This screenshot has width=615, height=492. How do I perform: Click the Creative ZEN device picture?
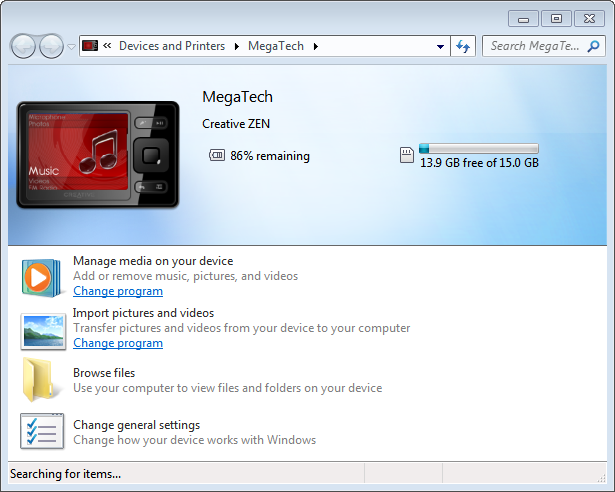[98, 155]
